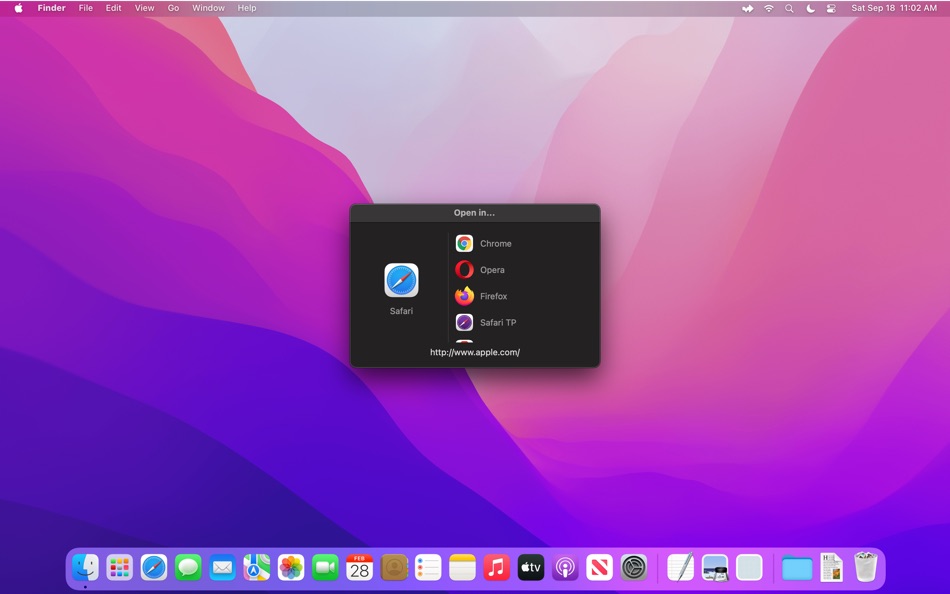
Task: Click the http://www.apple.com/ URL text
Action: (475, 352)
